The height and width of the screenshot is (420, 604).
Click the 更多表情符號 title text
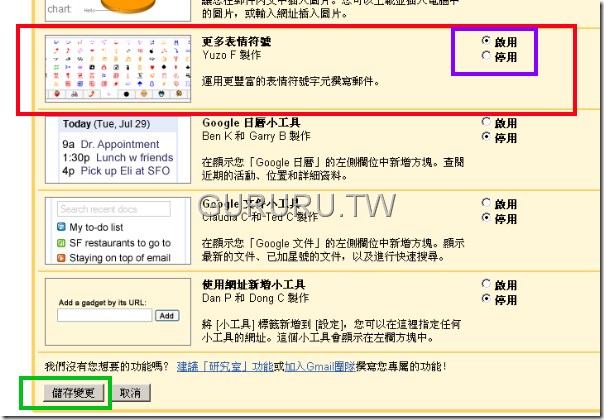(x=237, y=41)
